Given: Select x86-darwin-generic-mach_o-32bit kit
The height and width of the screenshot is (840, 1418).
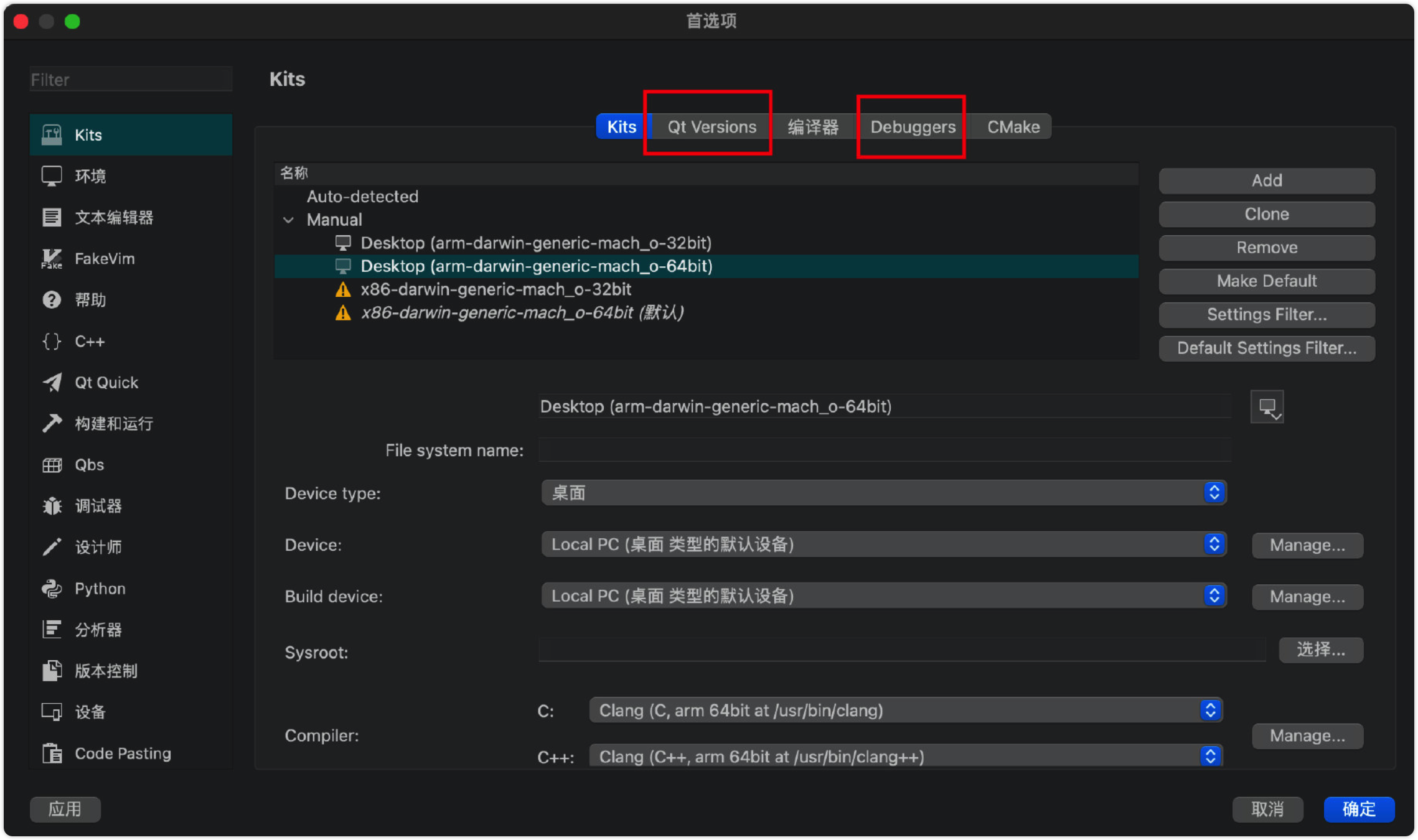Looking at the screenshot, I should coord(495,289).
